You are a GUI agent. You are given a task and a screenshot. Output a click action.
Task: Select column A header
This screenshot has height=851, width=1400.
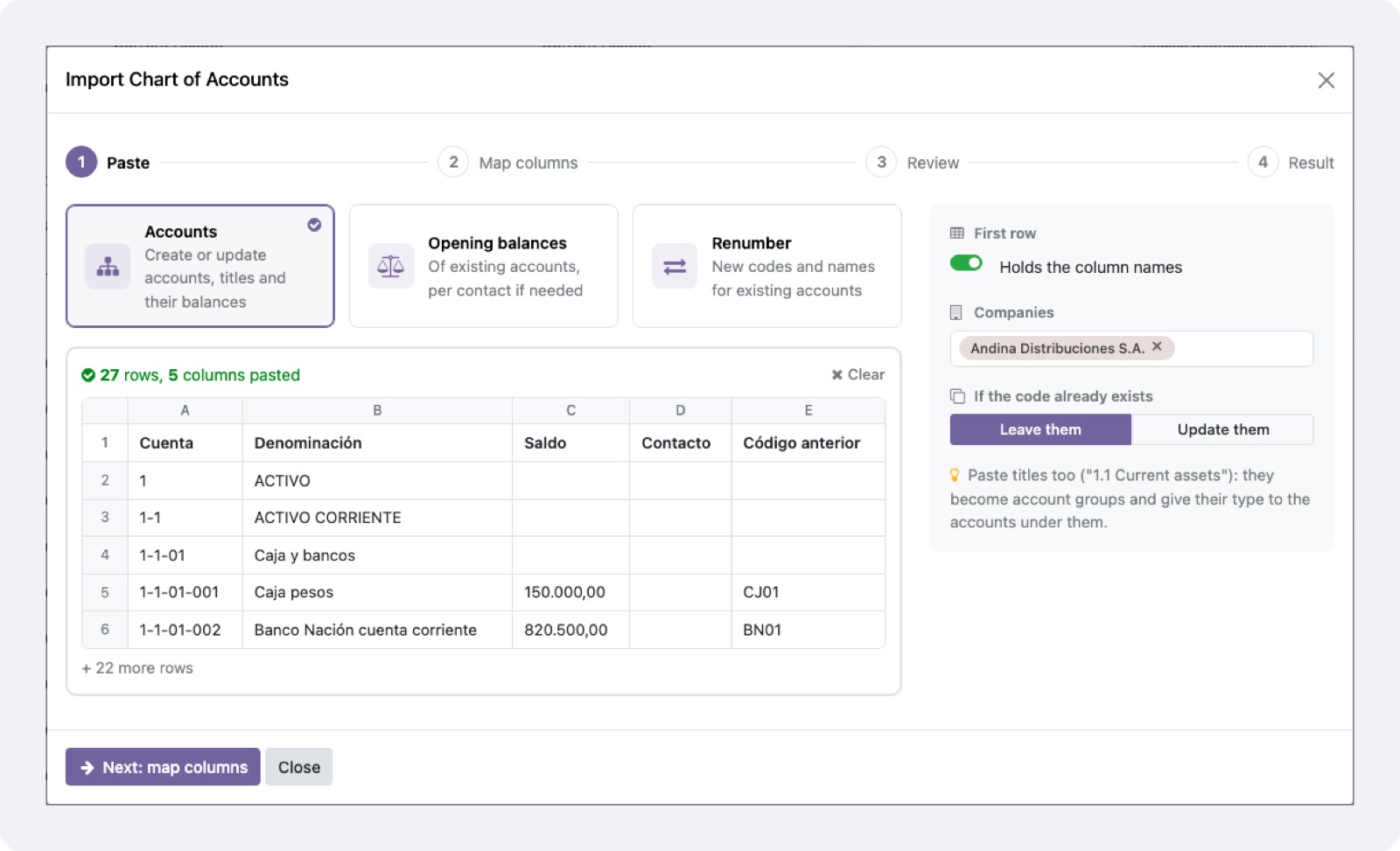pyautogui.click(x=185, y=410)
